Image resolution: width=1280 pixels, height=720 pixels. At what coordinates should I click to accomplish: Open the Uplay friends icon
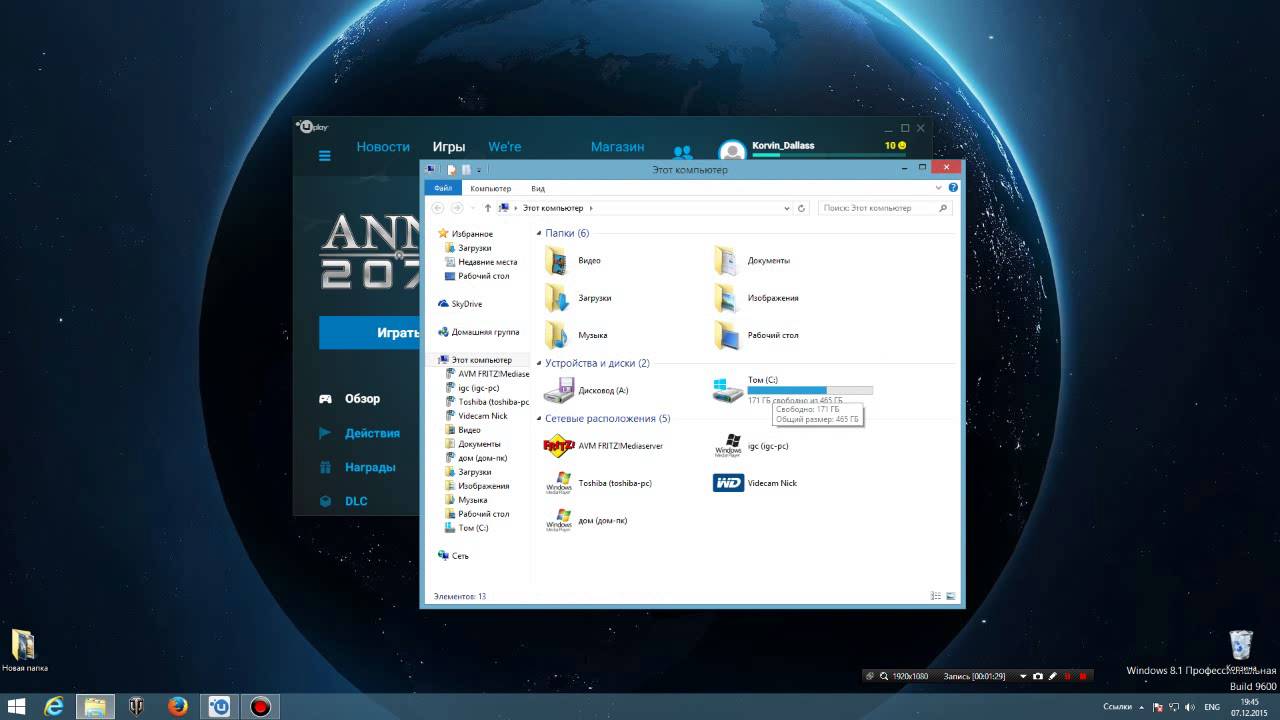pyautogui.click(x=682, y=153)
